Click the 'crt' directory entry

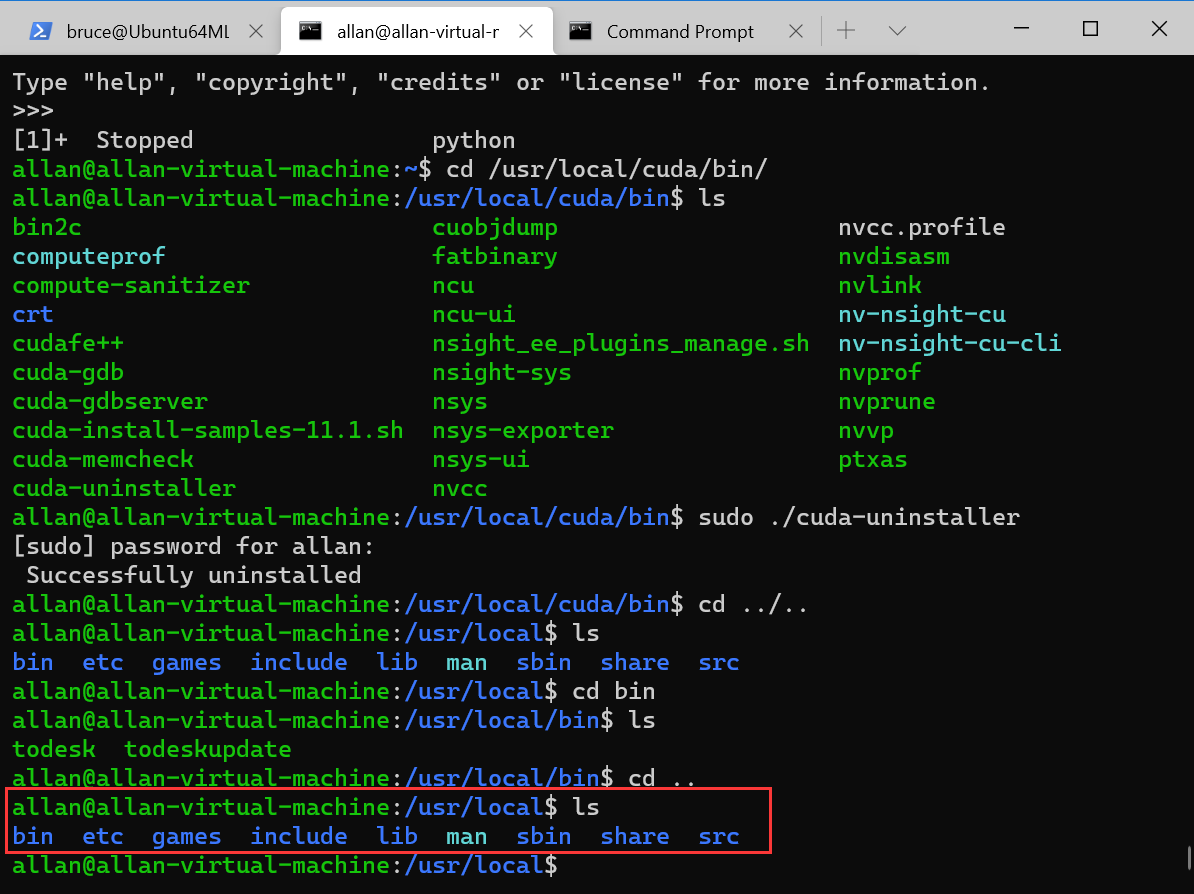(x=33, y=314)
